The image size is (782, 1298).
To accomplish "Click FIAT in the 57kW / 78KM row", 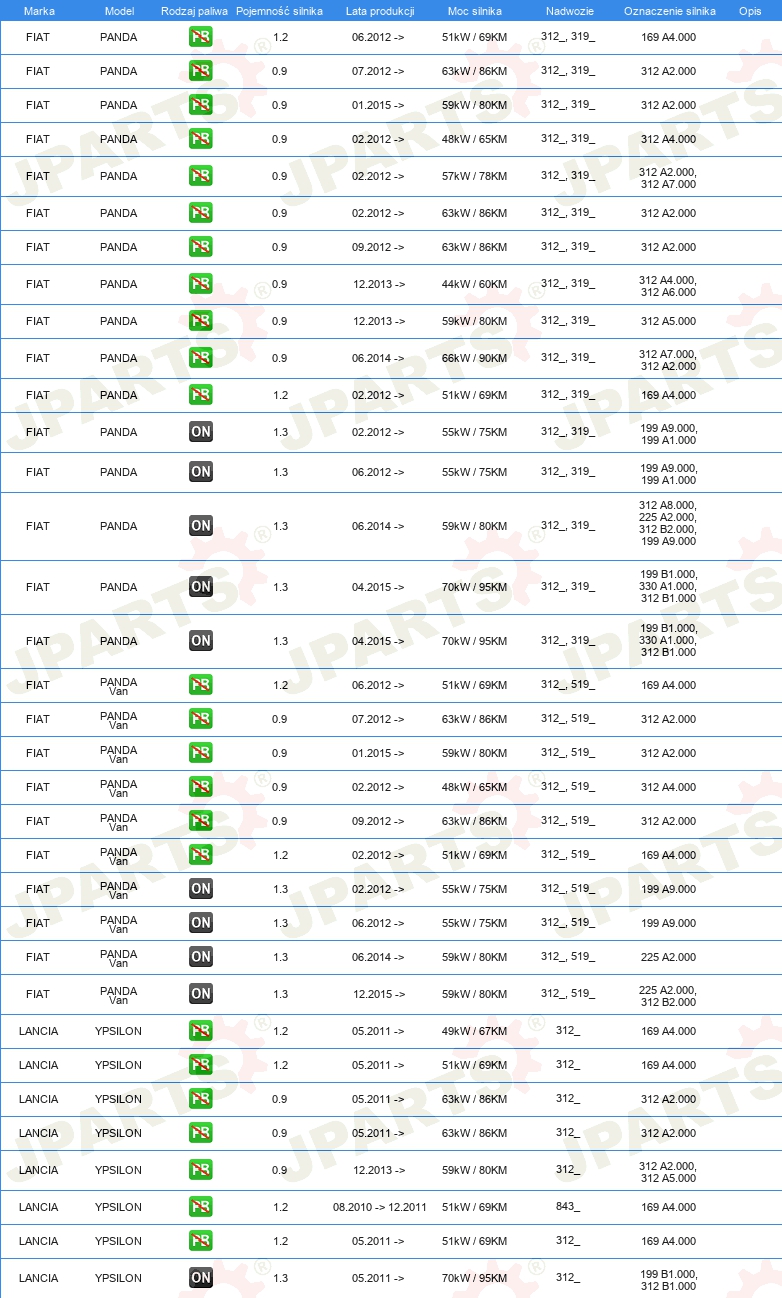I will click(x=38, y=177).
